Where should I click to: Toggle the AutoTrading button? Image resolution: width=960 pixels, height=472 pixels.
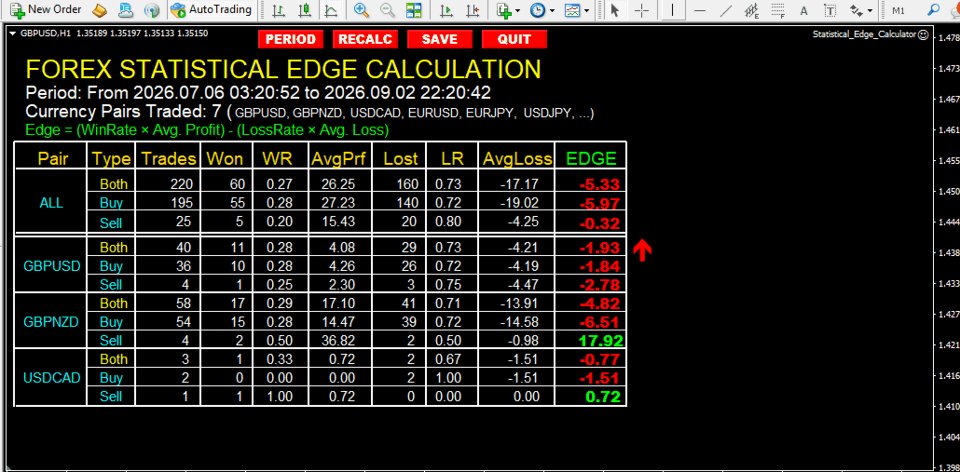[x=211, y=10]
